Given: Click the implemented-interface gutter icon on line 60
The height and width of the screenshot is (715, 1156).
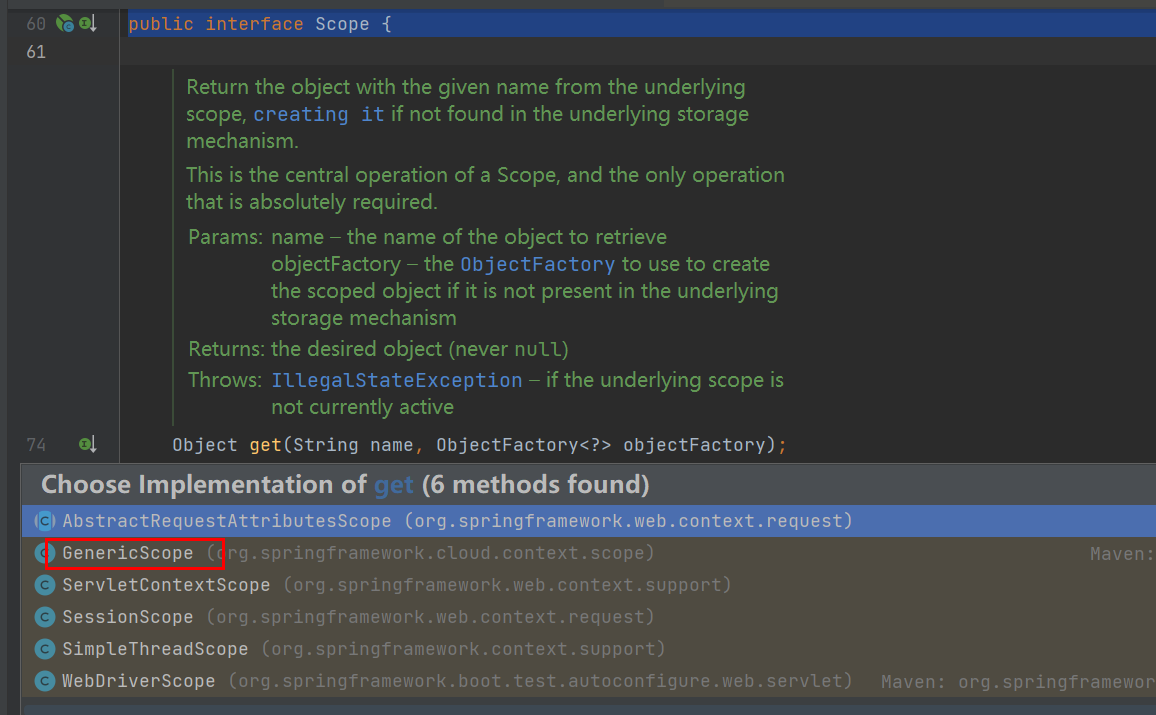Looking at the screenshot, I should click(x=88, y=24).
